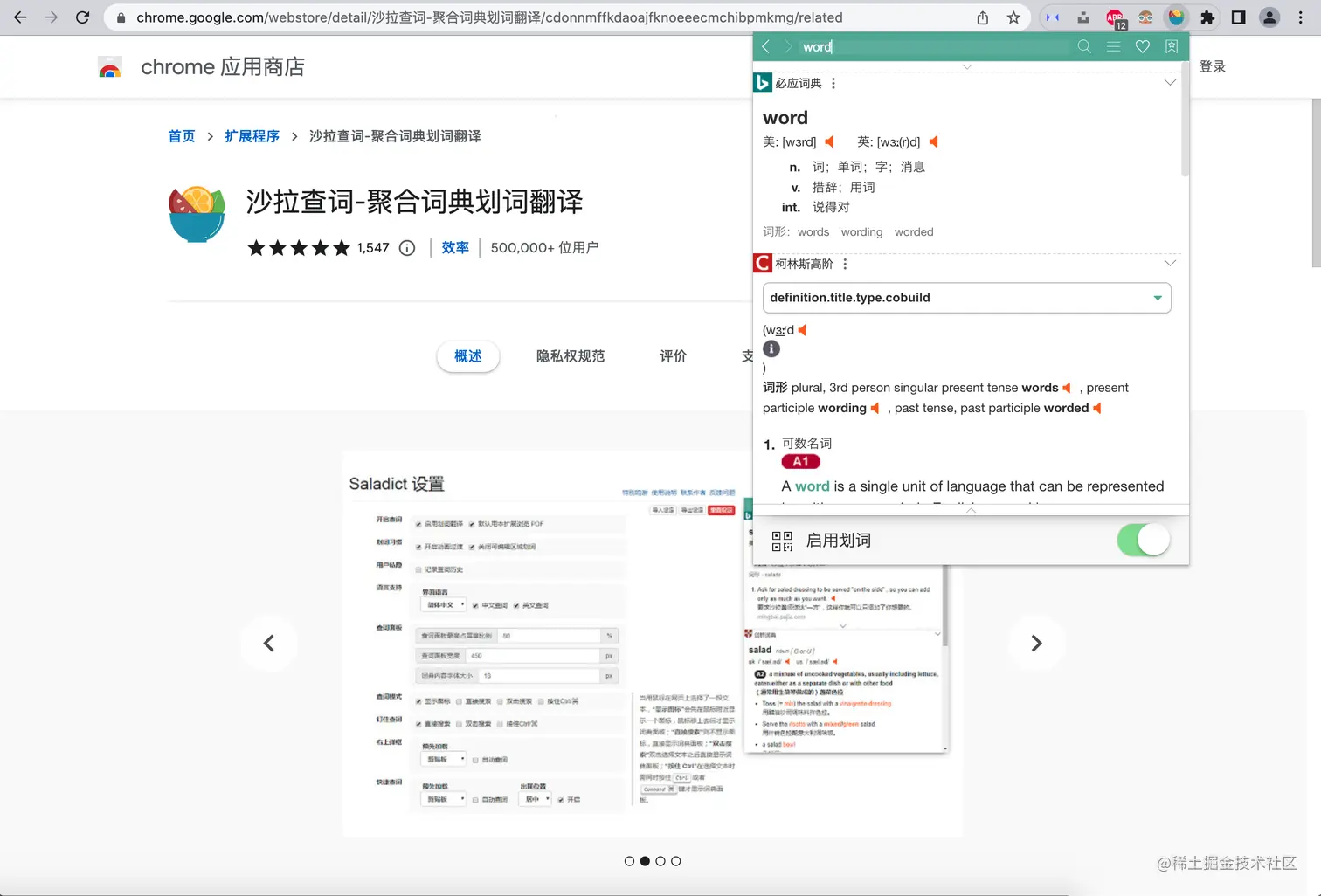1321x896 pixels.
Task: Open Chrome three-dot menu
Action: tap(1302, 17)
